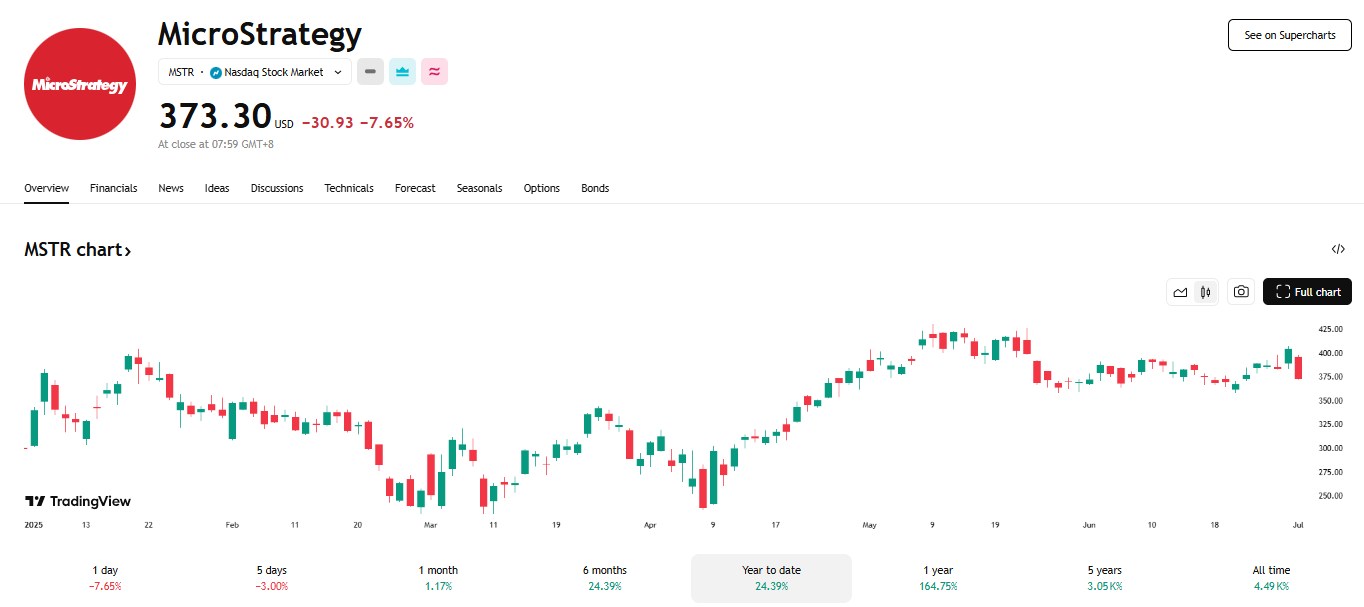Open the Full chart view
The image size is (1364, 607).
(x=1307, y=291)
